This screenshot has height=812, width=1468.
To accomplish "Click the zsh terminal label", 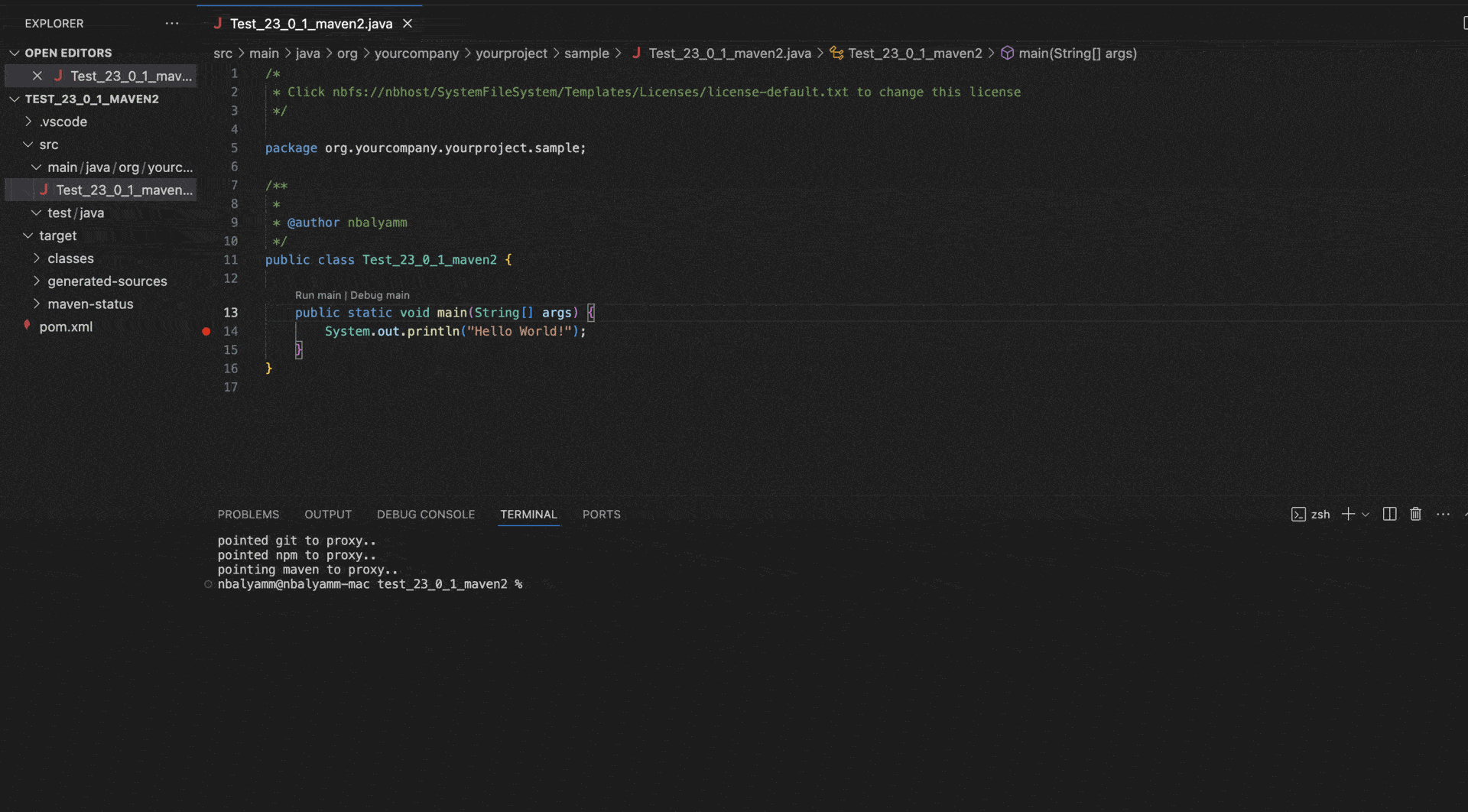I will [x=1320, y=515].
